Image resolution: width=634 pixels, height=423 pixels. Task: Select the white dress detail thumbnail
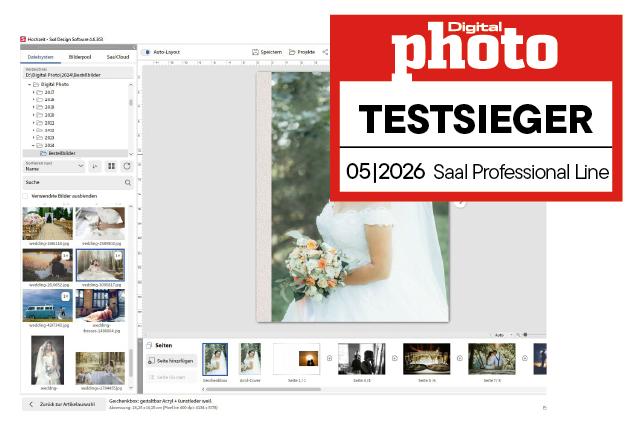[100, 223]
